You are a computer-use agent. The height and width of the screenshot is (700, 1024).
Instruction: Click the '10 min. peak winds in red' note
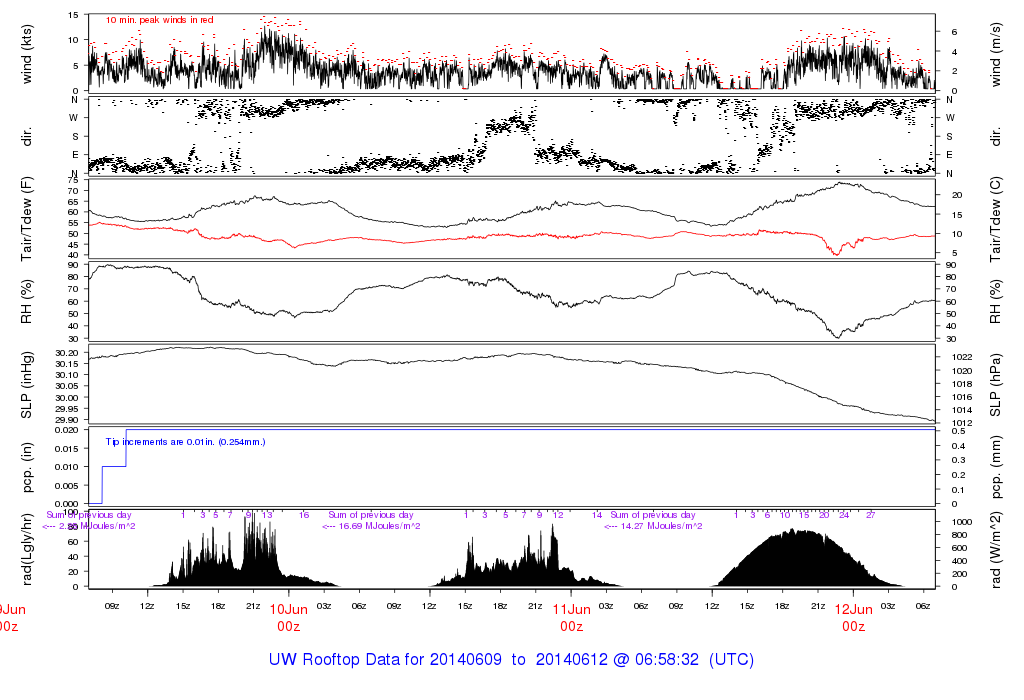coord(159,20)
